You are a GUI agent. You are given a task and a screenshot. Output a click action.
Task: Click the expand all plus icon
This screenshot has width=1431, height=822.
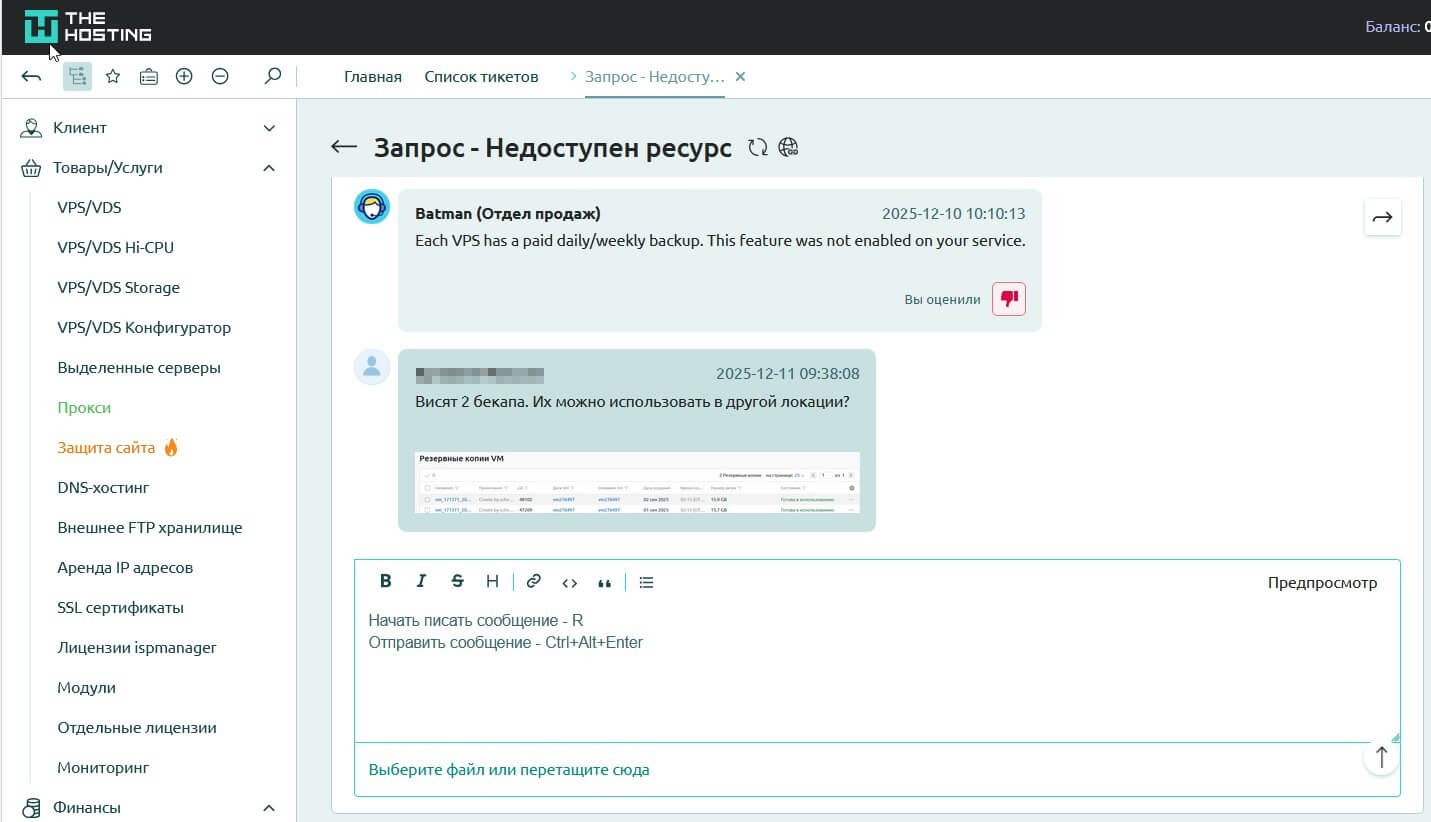pyautogui.click(x=184, y=77)
